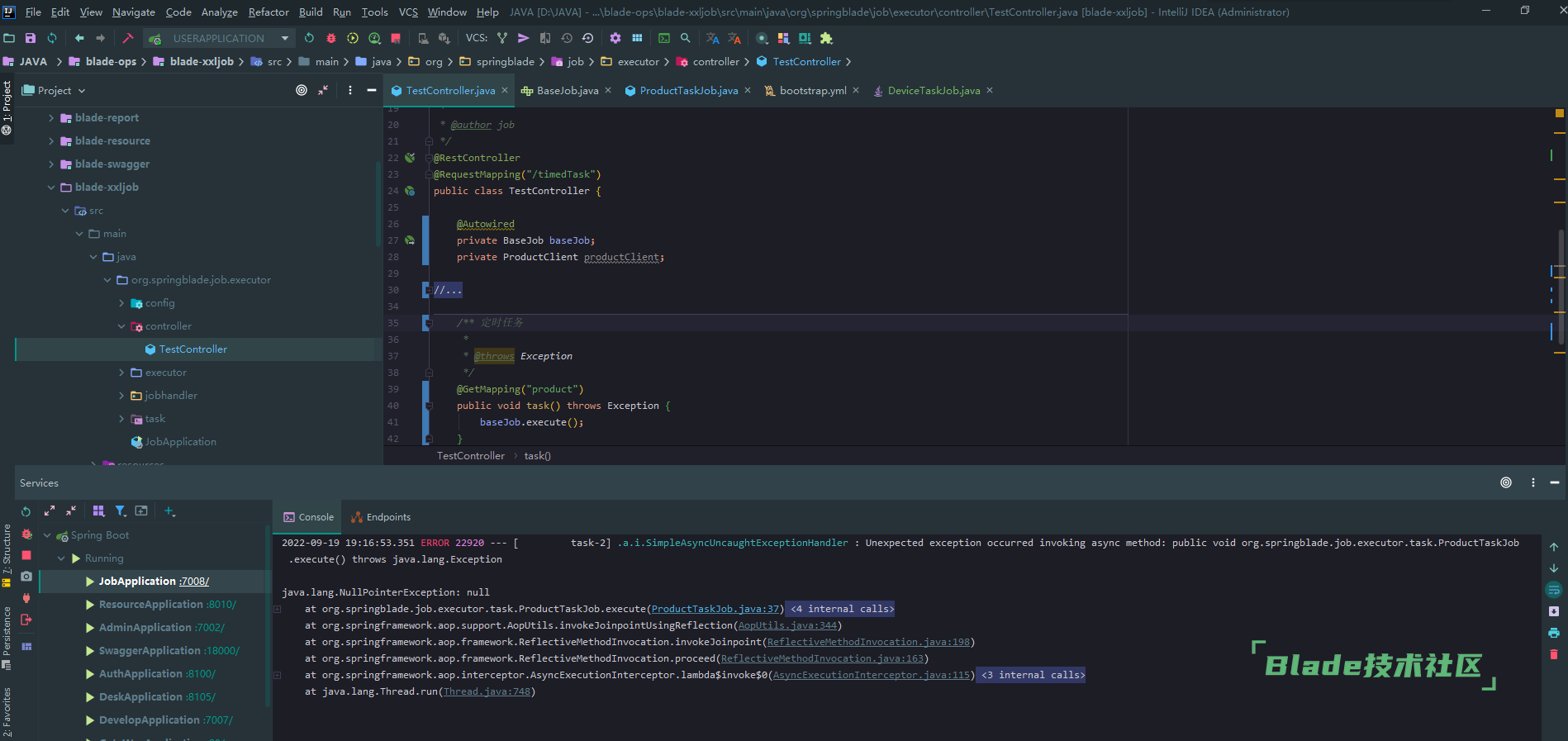The height and width of the screenshot is (741, 1568).
Task: Build project with the hammer icon
Action: click(x=128, y=38)
